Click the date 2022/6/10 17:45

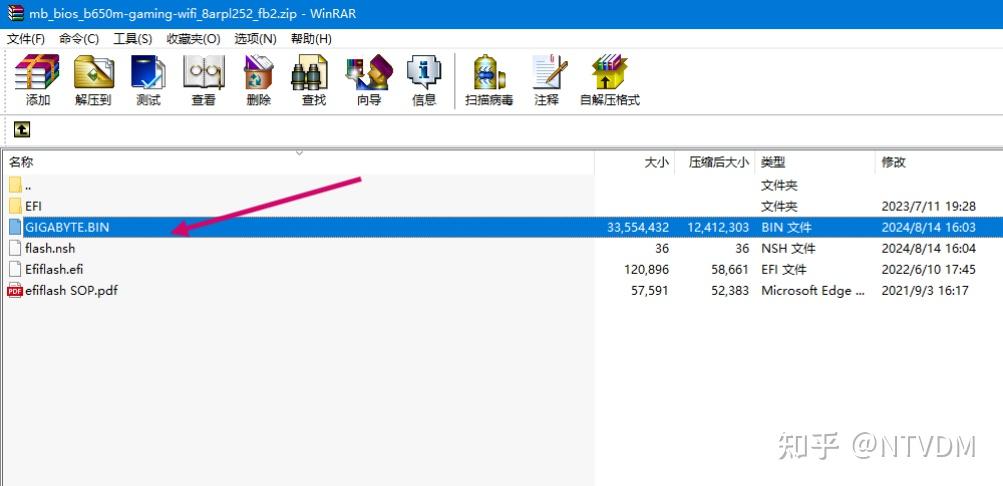(928, 269)
